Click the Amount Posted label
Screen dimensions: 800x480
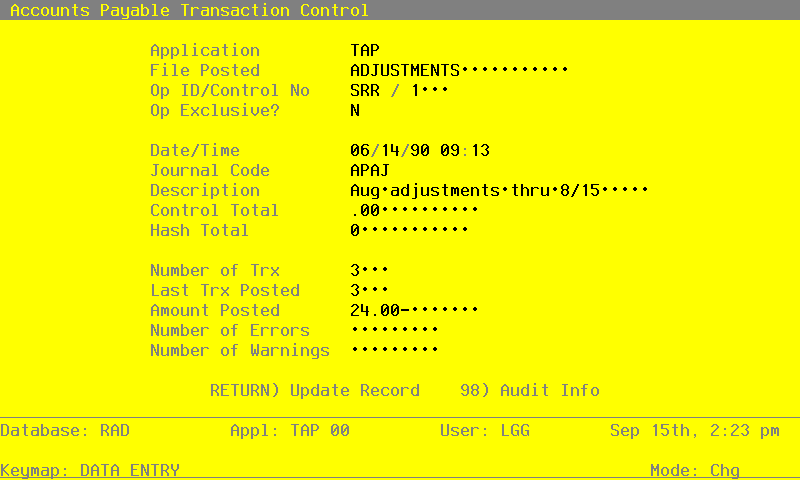215,310
